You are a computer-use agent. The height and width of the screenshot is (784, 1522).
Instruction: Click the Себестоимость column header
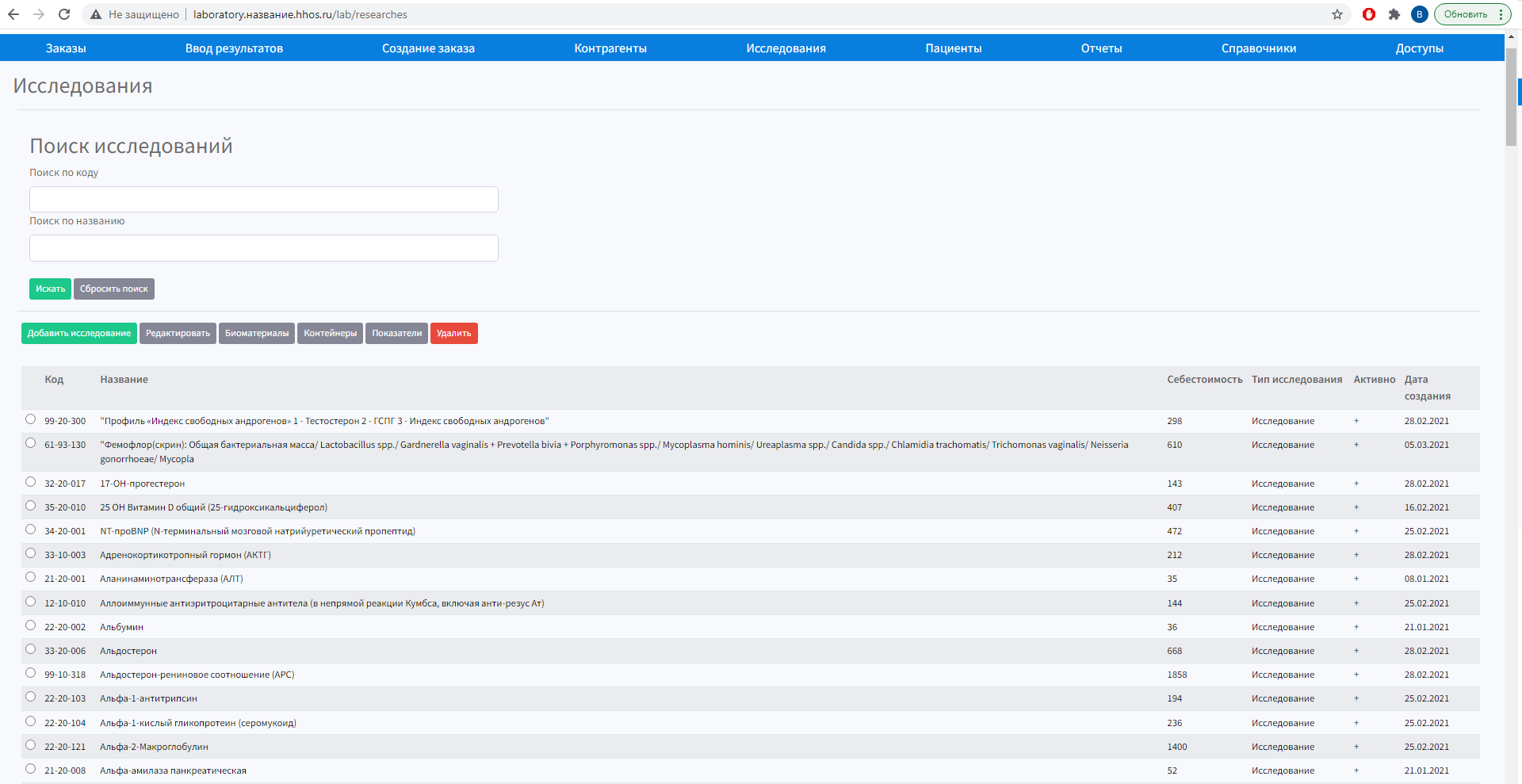coord(1205,380)
